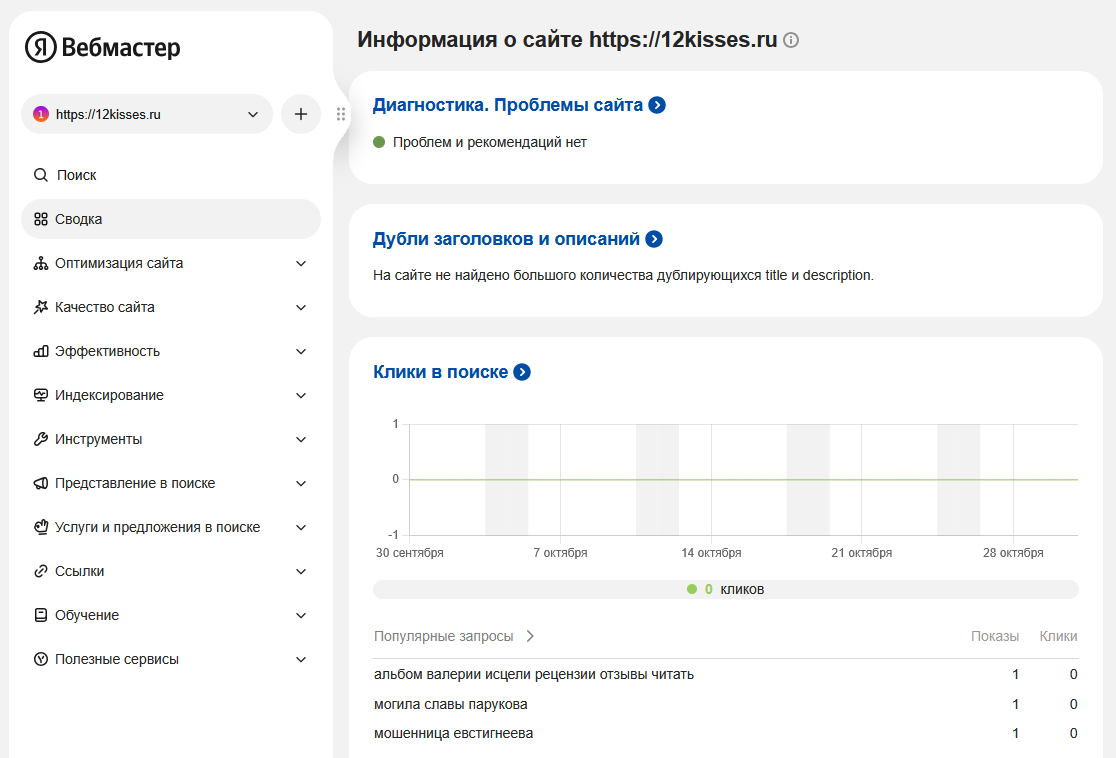The height and width of the screenshot is (758, 1116).
Task: Select query могила славы парукова
Action: click(451, 705)
